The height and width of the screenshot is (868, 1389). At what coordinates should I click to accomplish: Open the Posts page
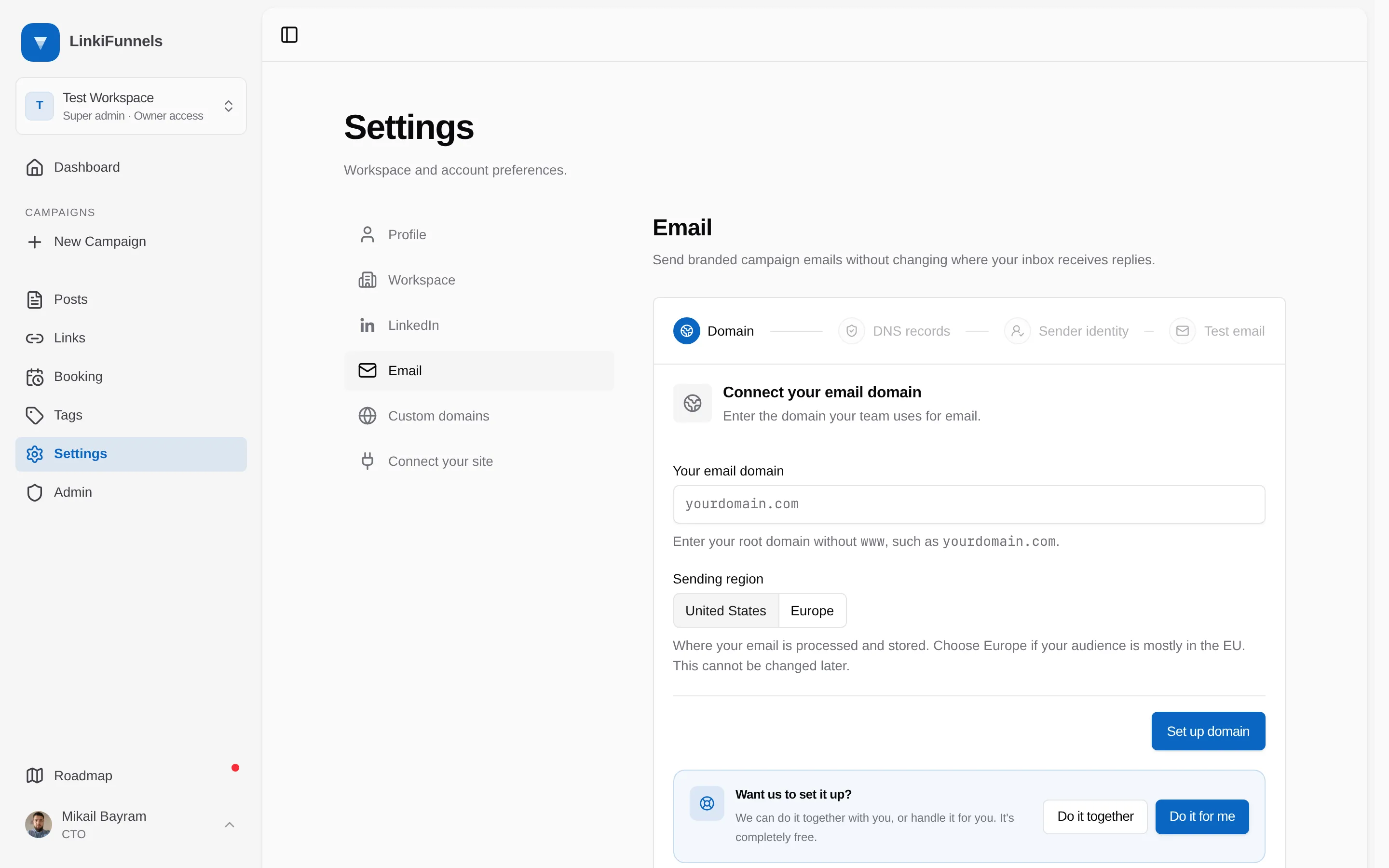click(x=131, y=299)
